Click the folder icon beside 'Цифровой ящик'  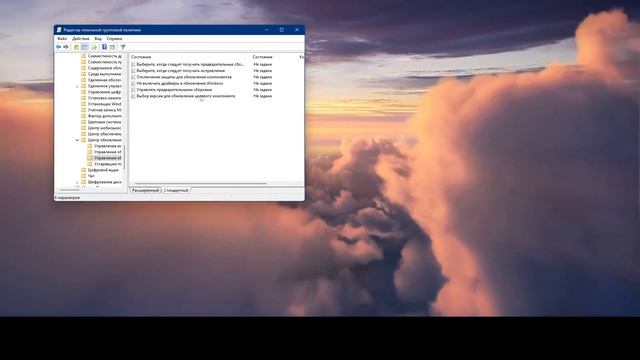83,170
